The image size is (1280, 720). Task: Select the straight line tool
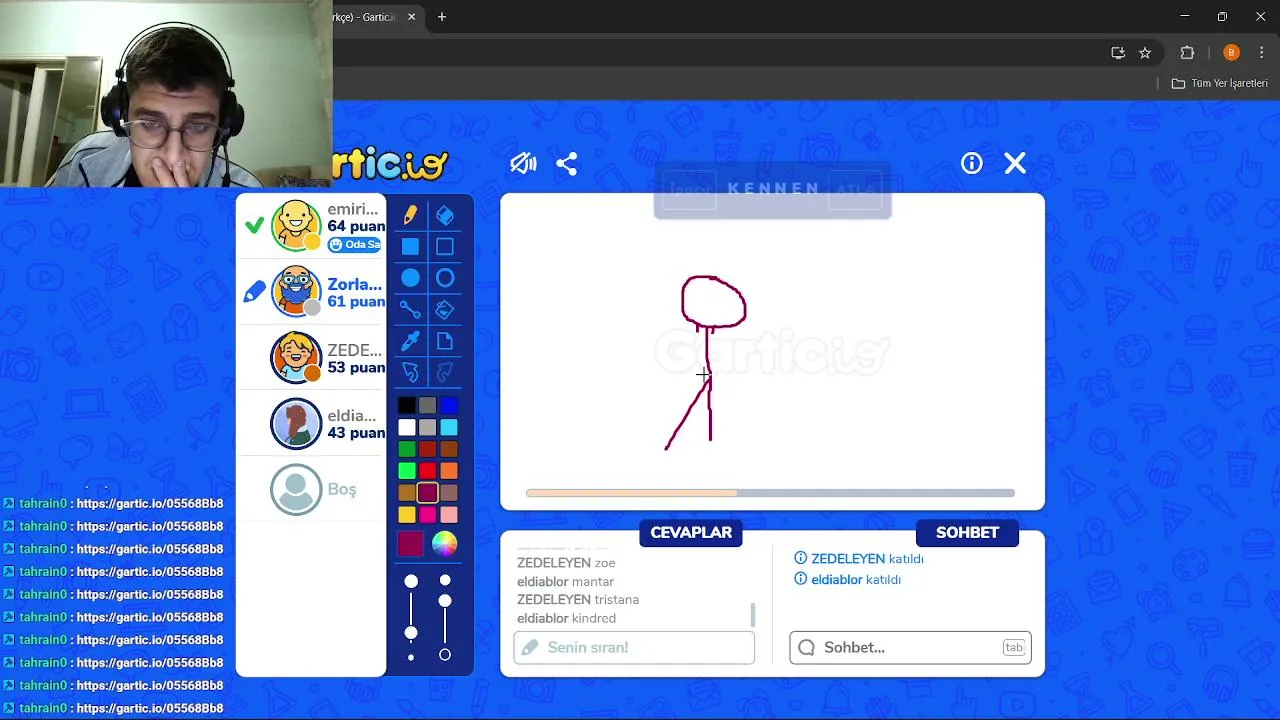410,310
